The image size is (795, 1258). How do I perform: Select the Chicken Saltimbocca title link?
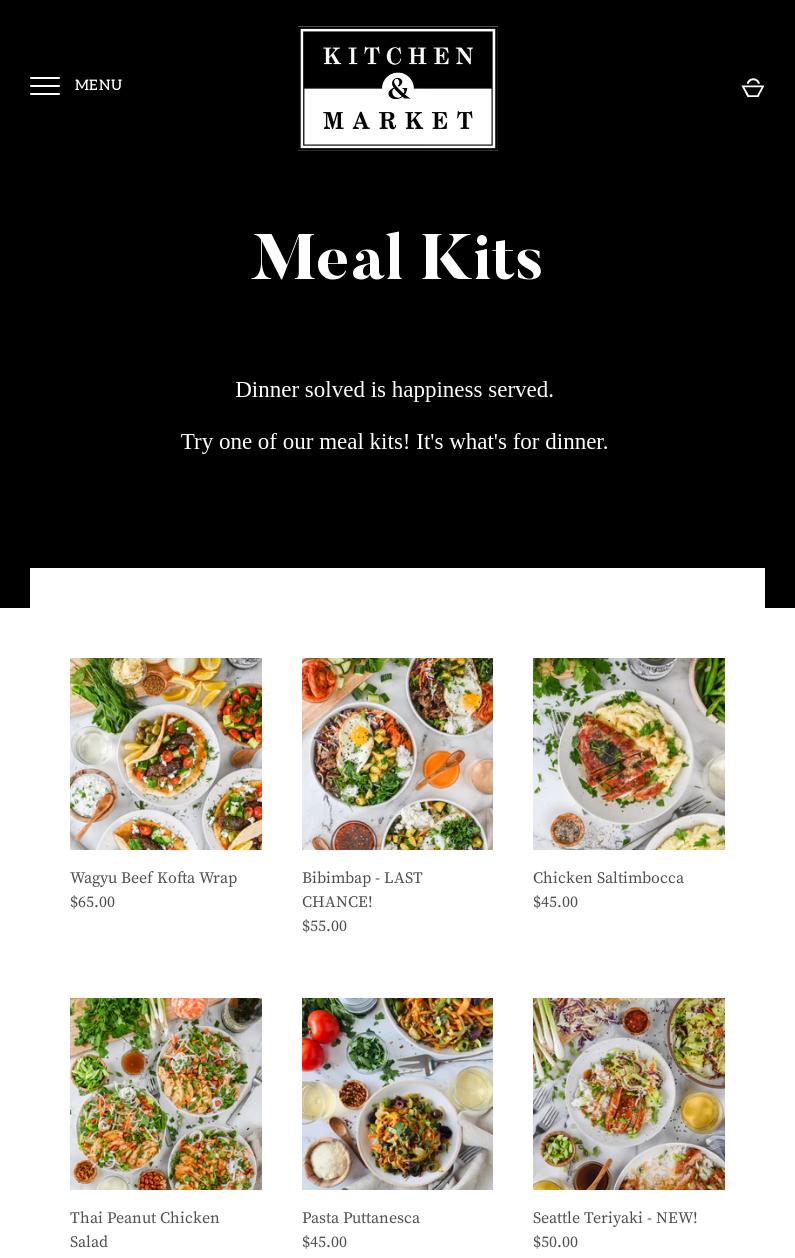click(x=608, y=878)
